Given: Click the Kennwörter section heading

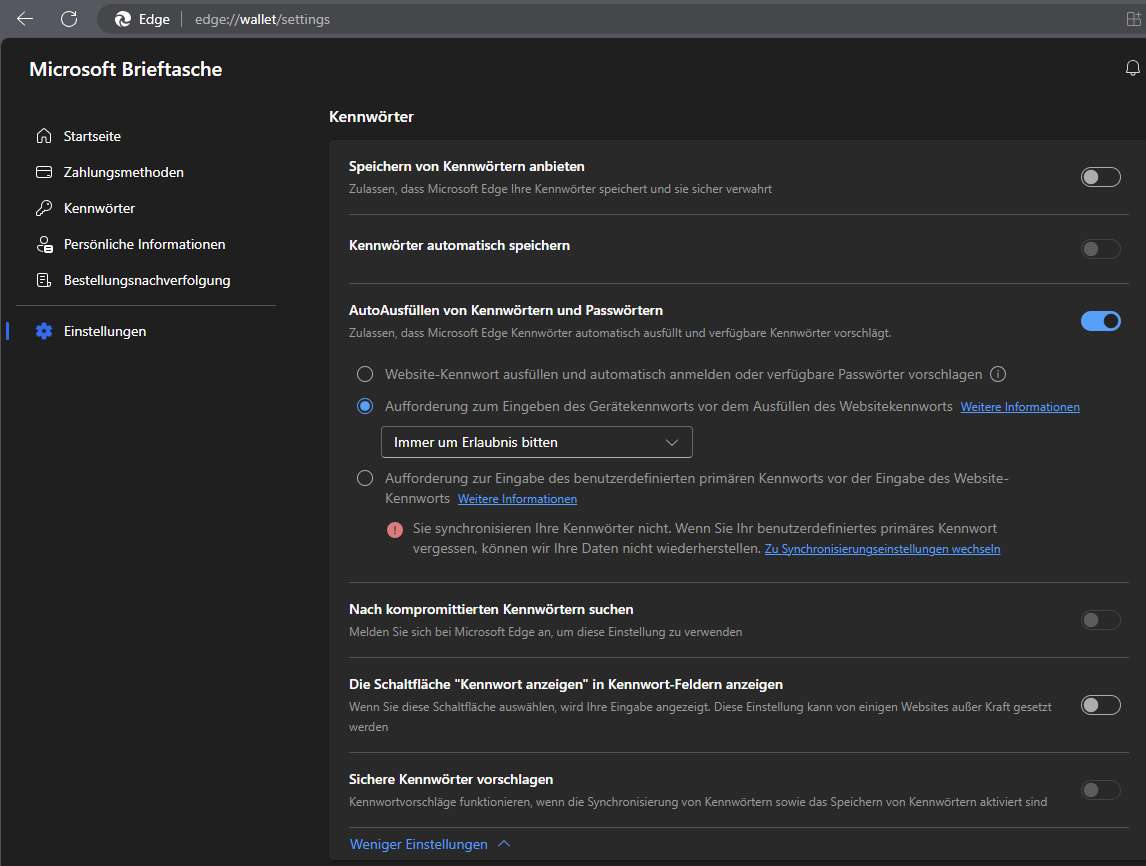Looking at the screenshot, I should pyautogui.click(x=371, y=116).
